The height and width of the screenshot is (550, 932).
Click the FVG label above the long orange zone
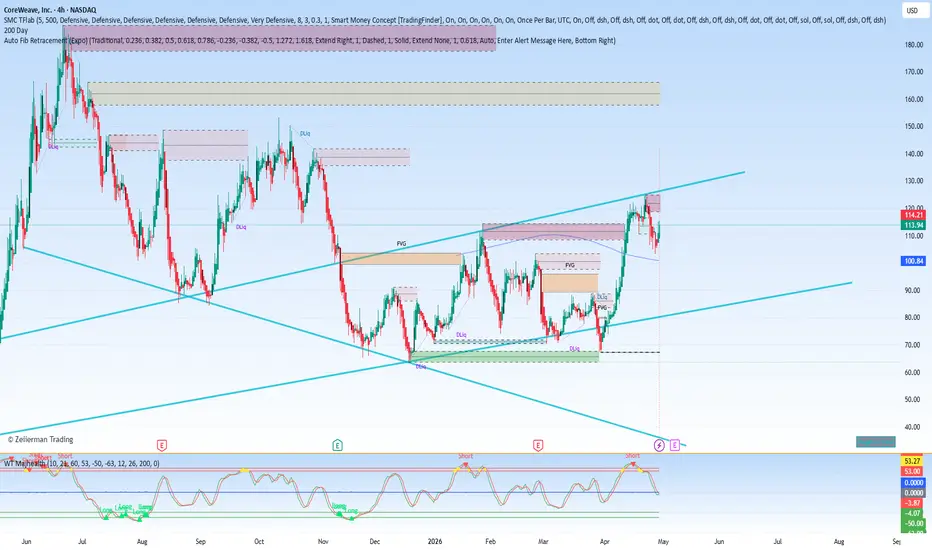pos(401,244)
